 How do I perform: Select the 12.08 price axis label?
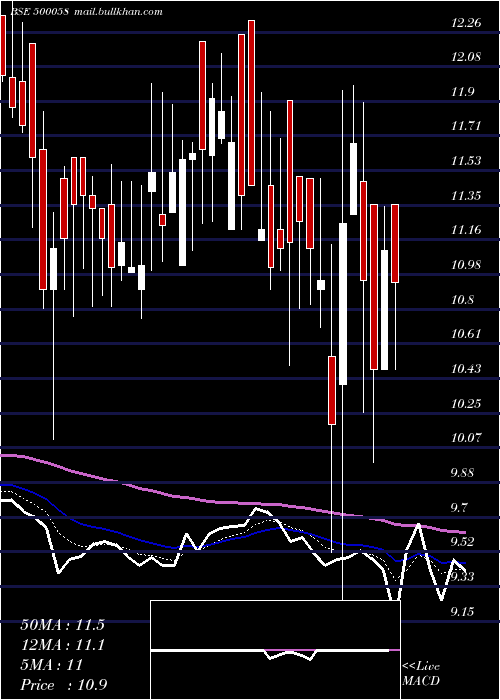(x=466, y=57)
